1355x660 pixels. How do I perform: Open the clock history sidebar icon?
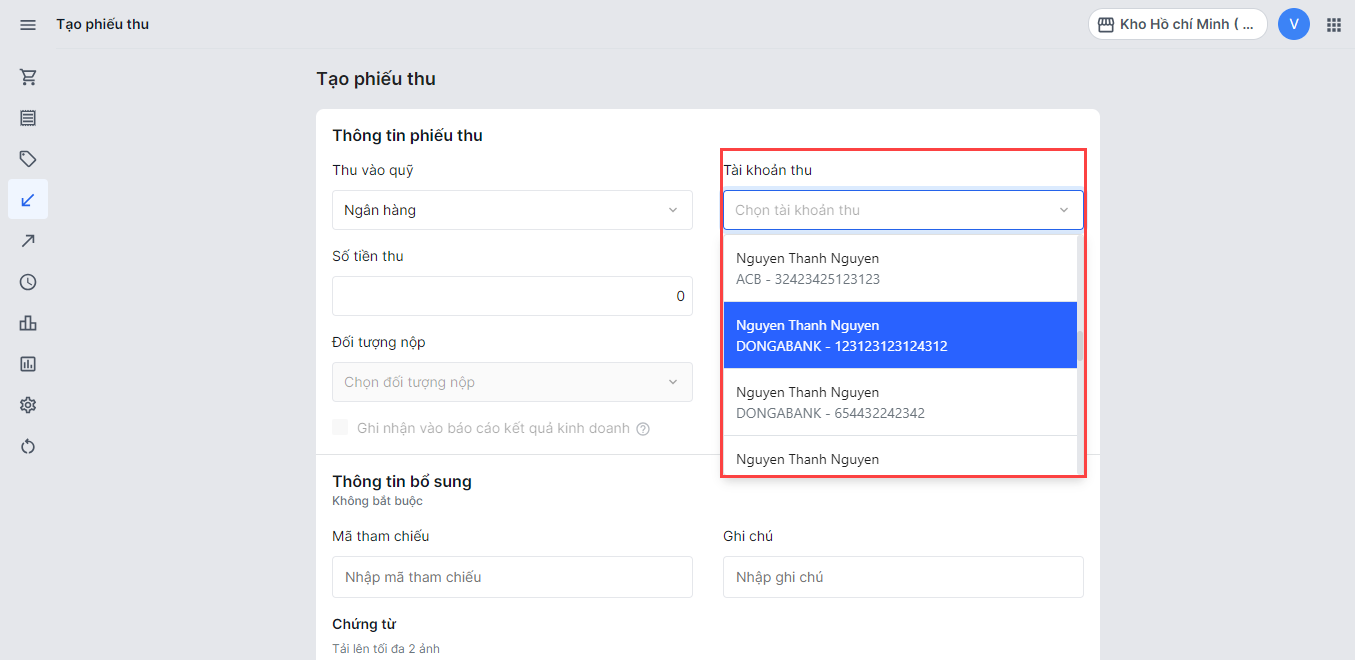pos(28,282)
